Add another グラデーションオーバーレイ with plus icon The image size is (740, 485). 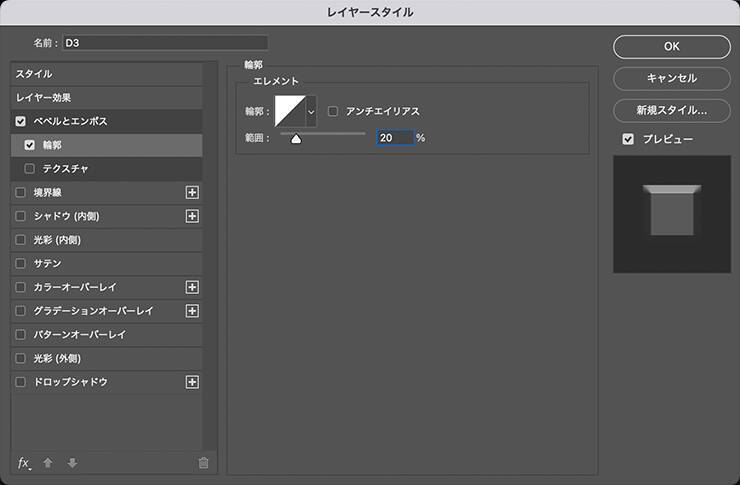coord(193,311)
